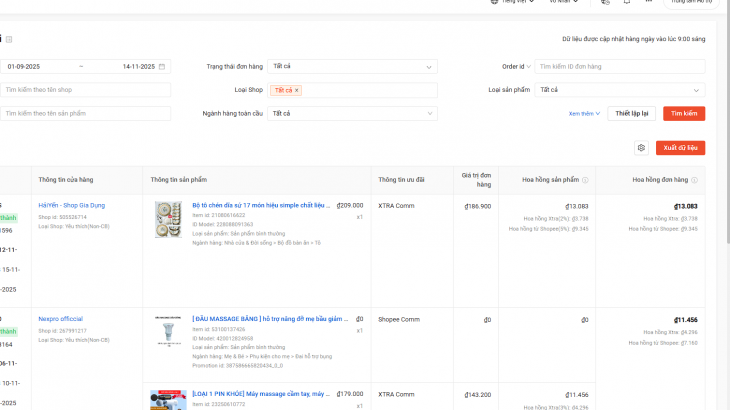
Task: Expand Xem thêm filters
Action: click(x=584, y=114)
